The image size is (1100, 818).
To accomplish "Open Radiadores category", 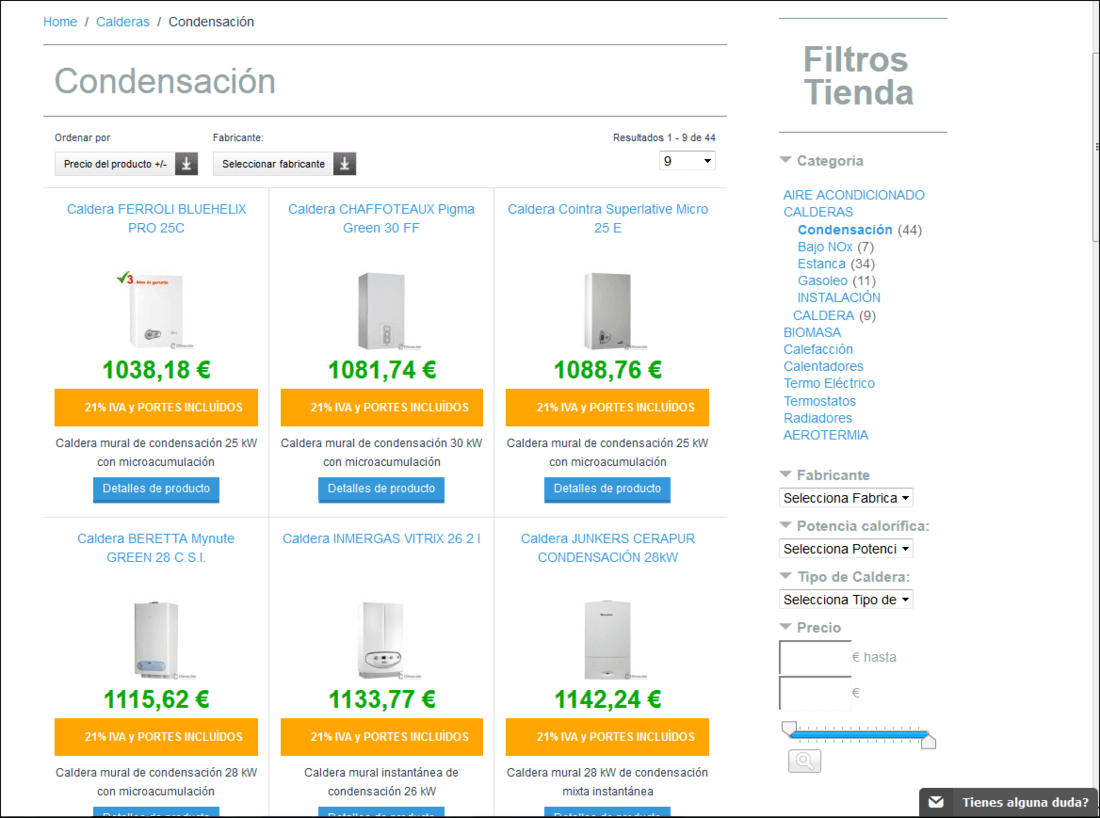I will (818, 417).
